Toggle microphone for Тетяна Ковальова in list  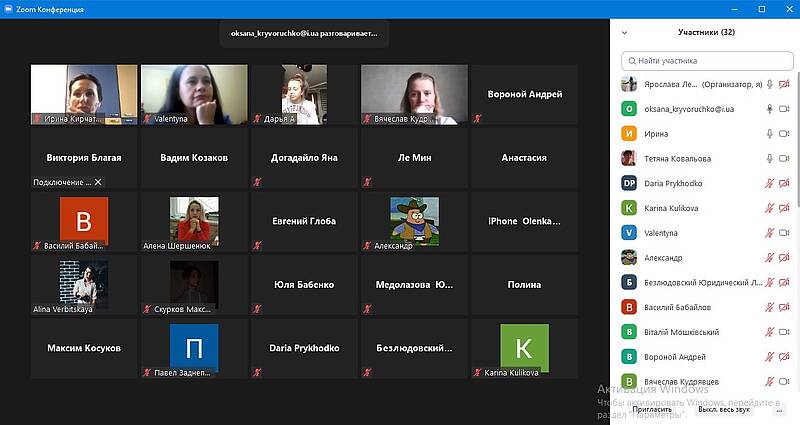pyautogui.click(x=769, y=159)
